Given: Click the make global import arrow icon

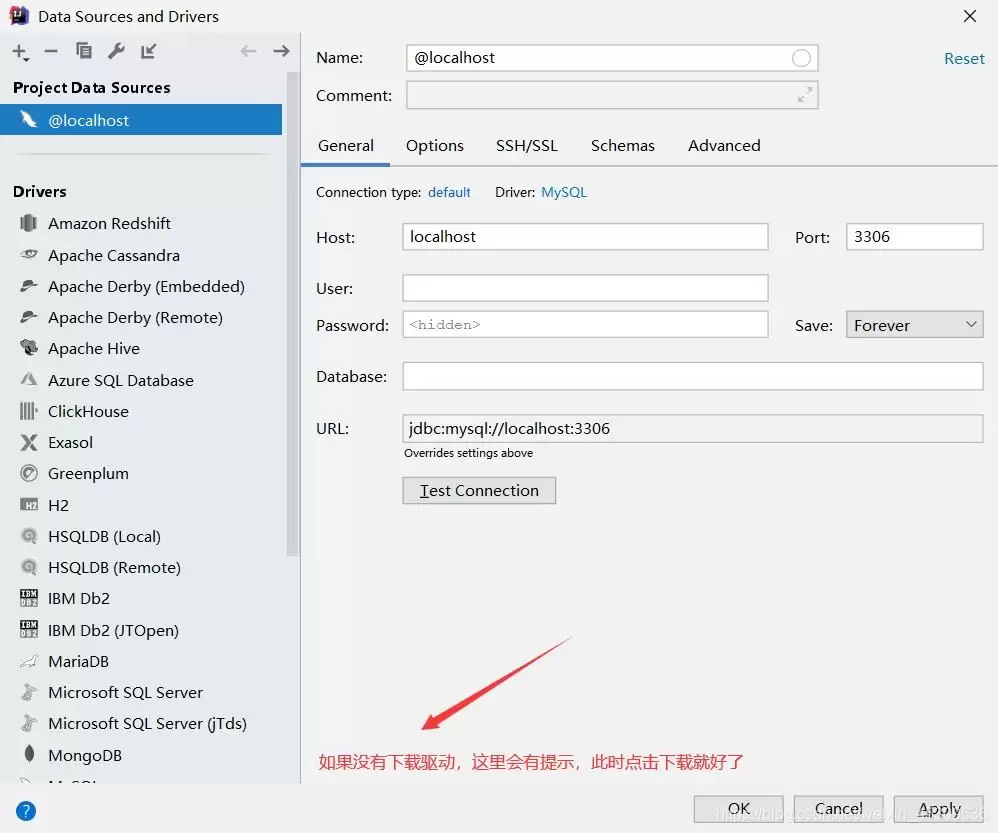Looking at the screenshot, I should 148,51.
